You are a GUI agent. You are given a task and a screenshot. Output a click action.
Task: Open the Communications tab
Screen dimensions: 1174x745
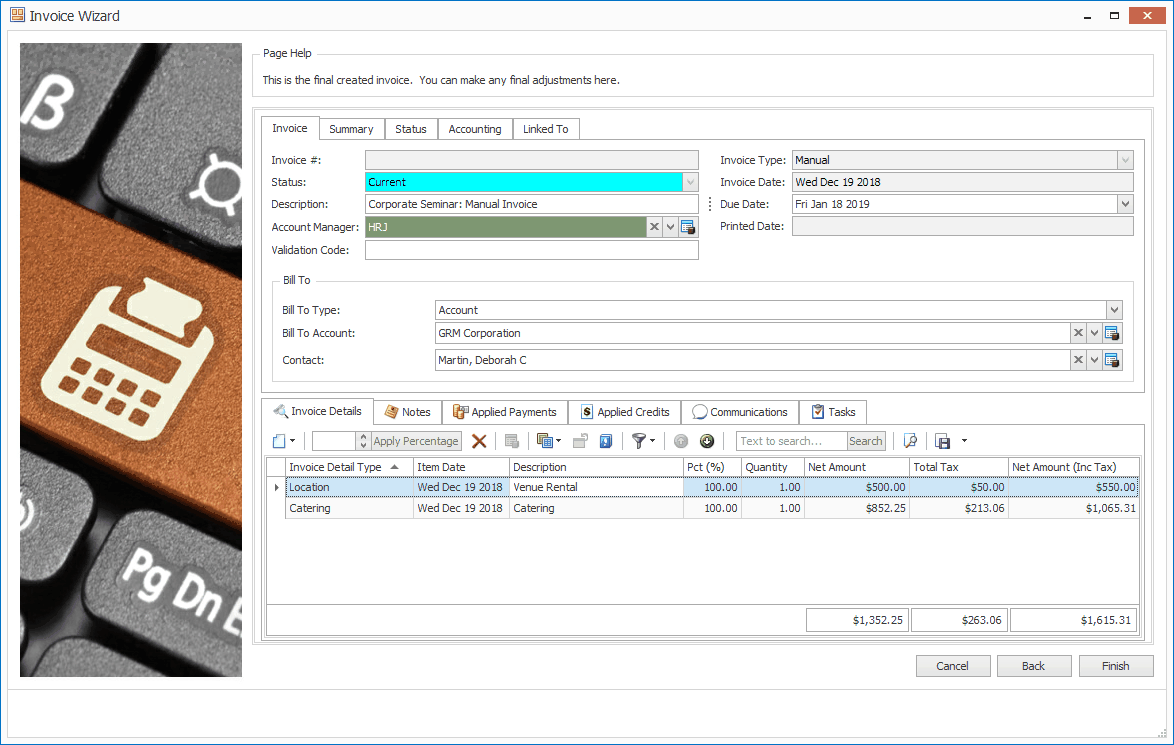click(740, 412)
